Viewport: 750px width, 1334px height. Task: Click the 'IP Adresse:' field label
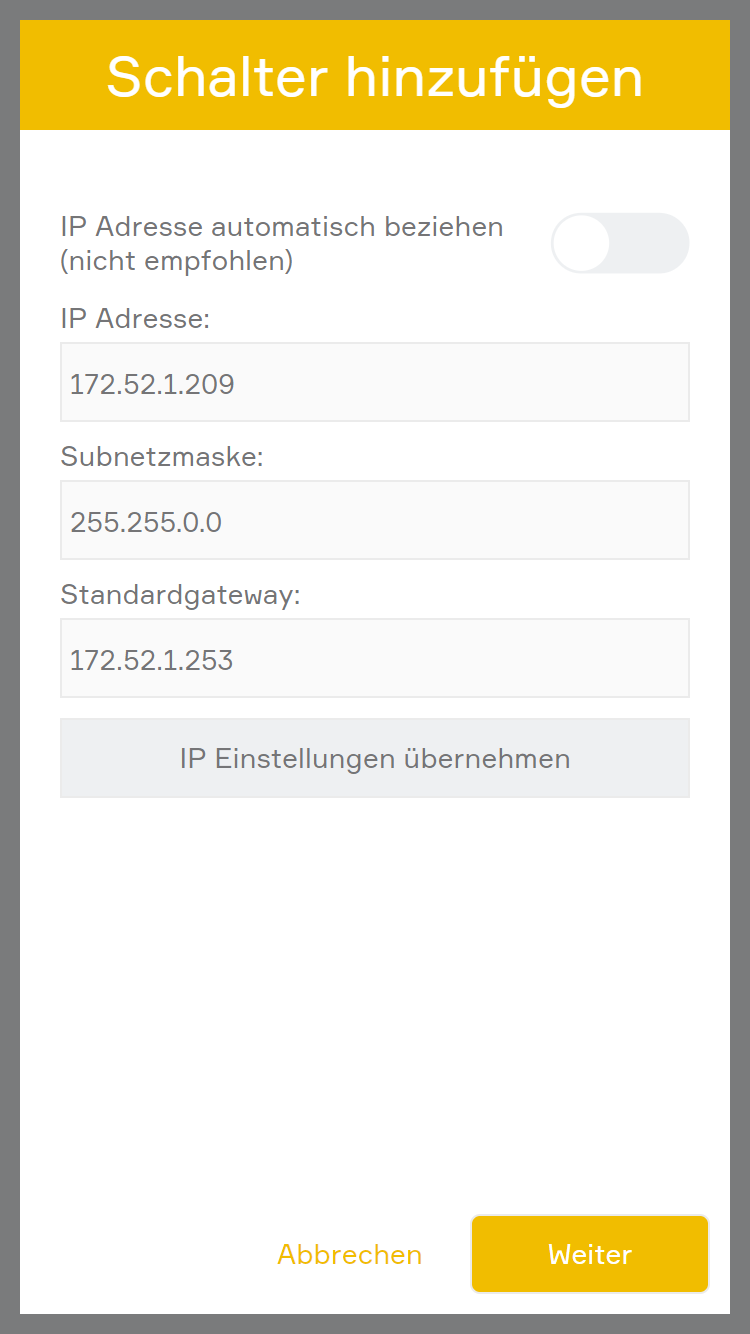point(135,319)
